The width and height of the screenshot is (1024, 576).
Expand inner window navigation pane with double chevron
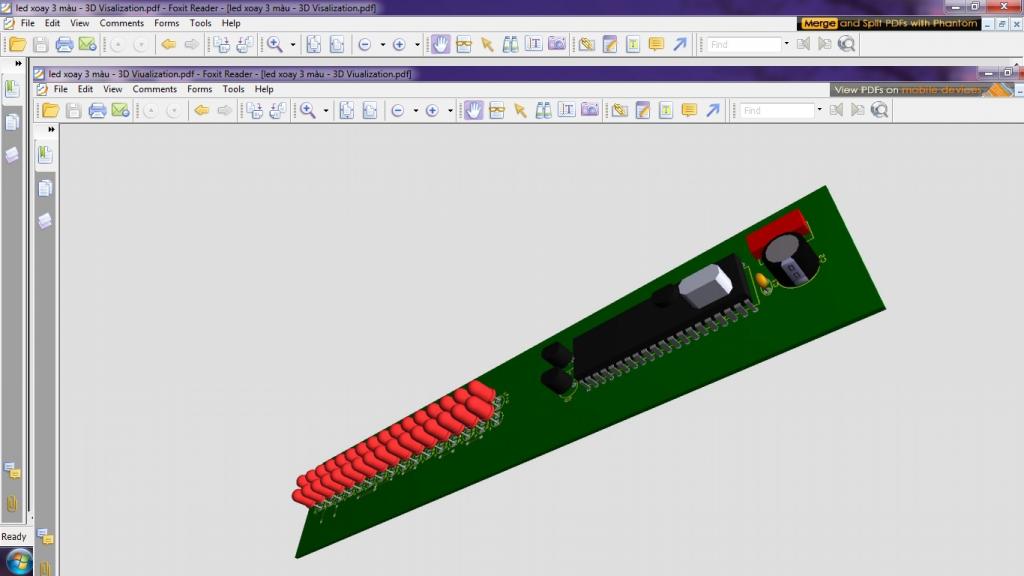51,129
